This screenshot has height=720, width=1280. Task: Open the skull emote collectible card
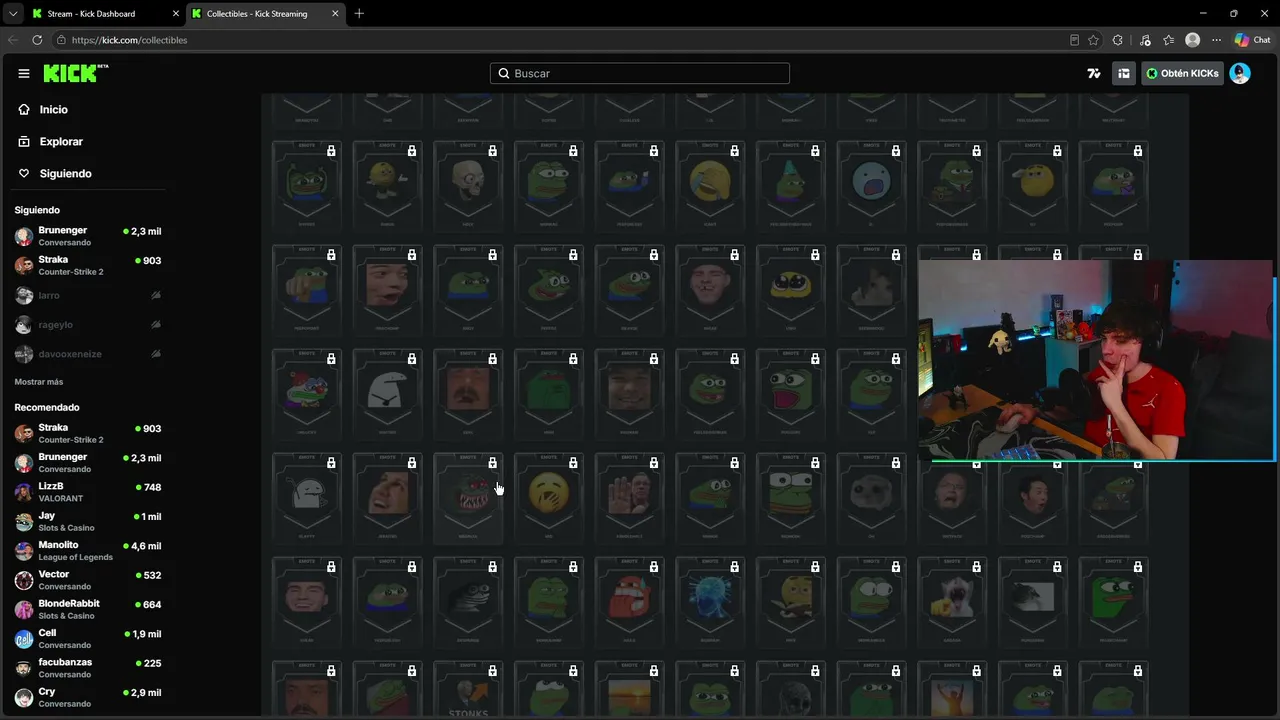click(468, 186)
